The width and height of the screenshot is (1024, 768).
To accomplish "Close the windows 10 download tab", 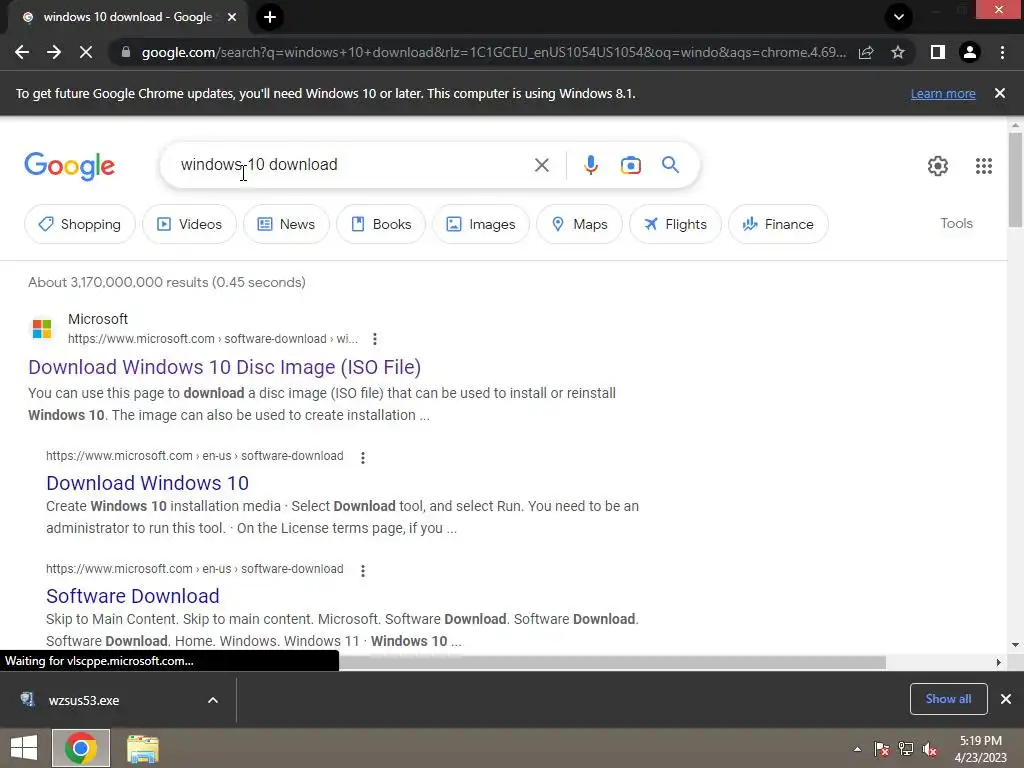I will point(232,18).
